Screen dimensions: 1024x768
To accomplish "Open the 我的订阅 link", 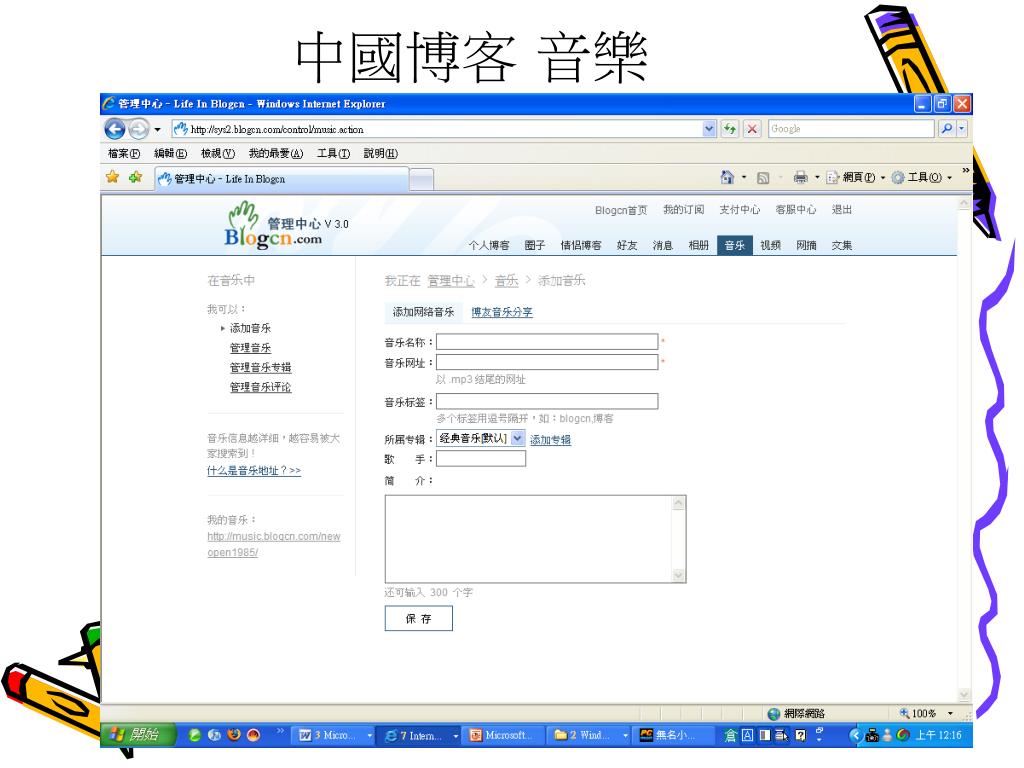I will pyautogui.click(x=684, y=210).
